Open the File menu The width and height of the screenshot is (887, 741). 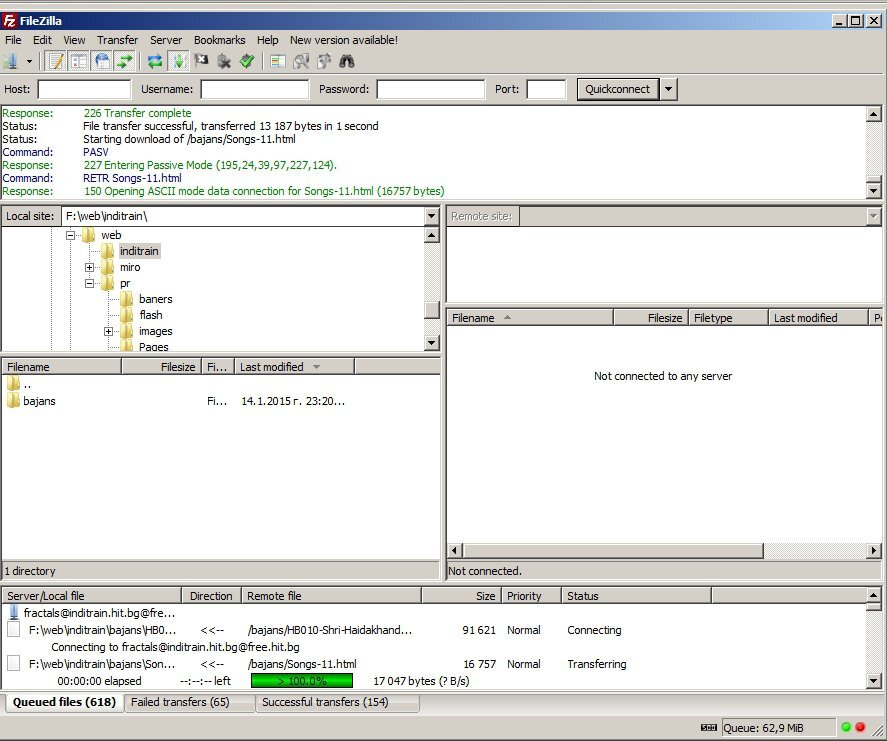[x=13, y=40]
